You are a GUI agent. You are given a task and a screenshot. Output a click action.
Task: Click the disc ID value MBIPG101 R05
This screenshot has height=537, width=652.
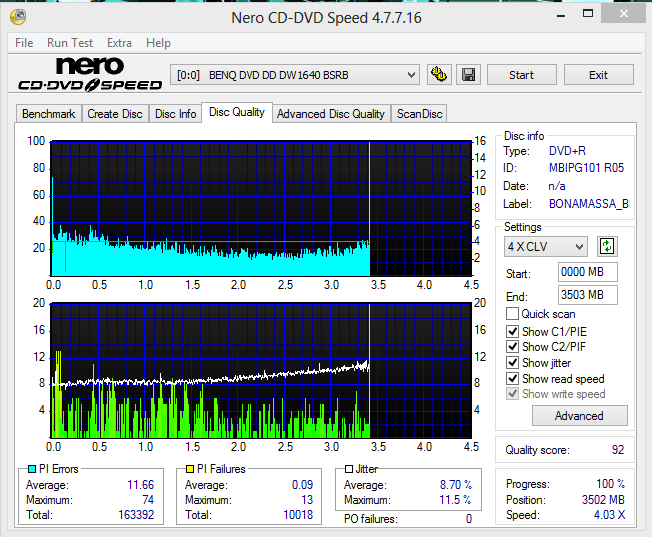(586, 168)
